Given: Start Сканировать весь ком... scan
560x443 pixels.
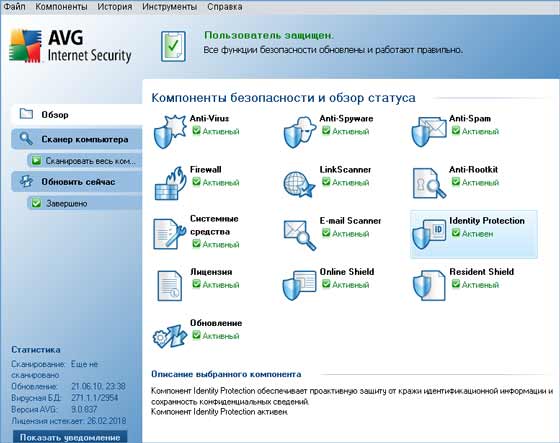Looking at the screenshot, I should pos(85,161).
